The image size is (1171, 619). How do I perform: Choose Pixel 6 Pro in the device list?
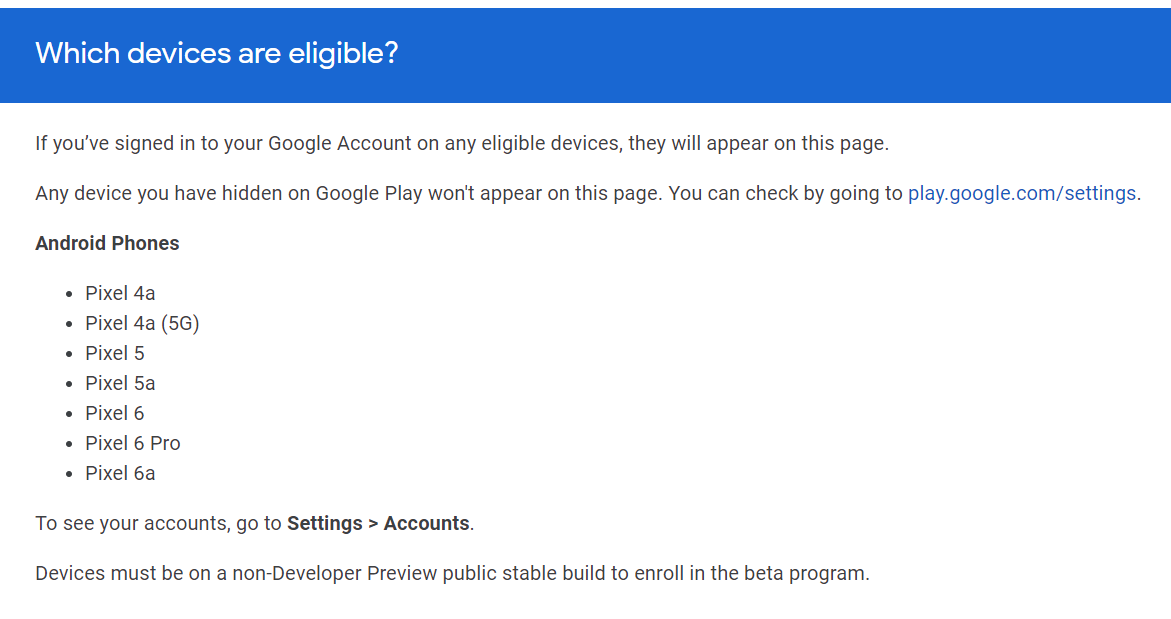pyautogui.click(x=133, y=443)
